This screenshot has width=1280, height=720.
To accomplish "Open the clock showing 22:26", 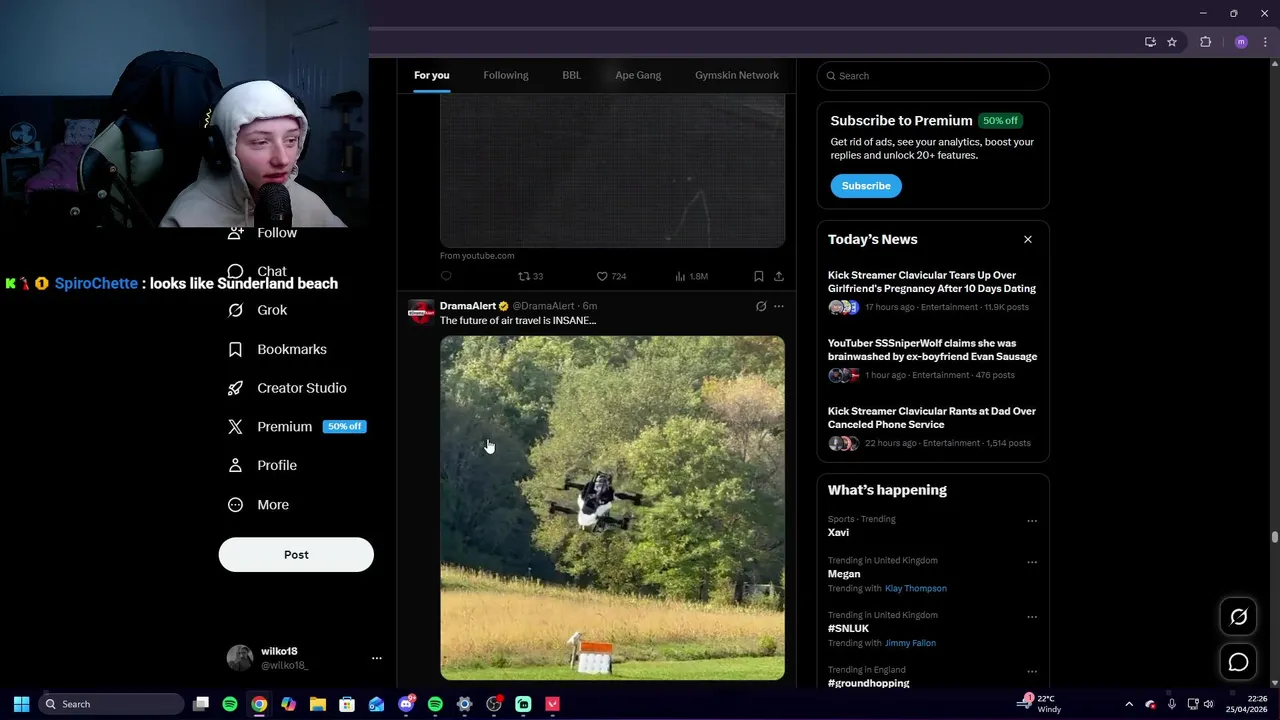I will (1249, 704).
